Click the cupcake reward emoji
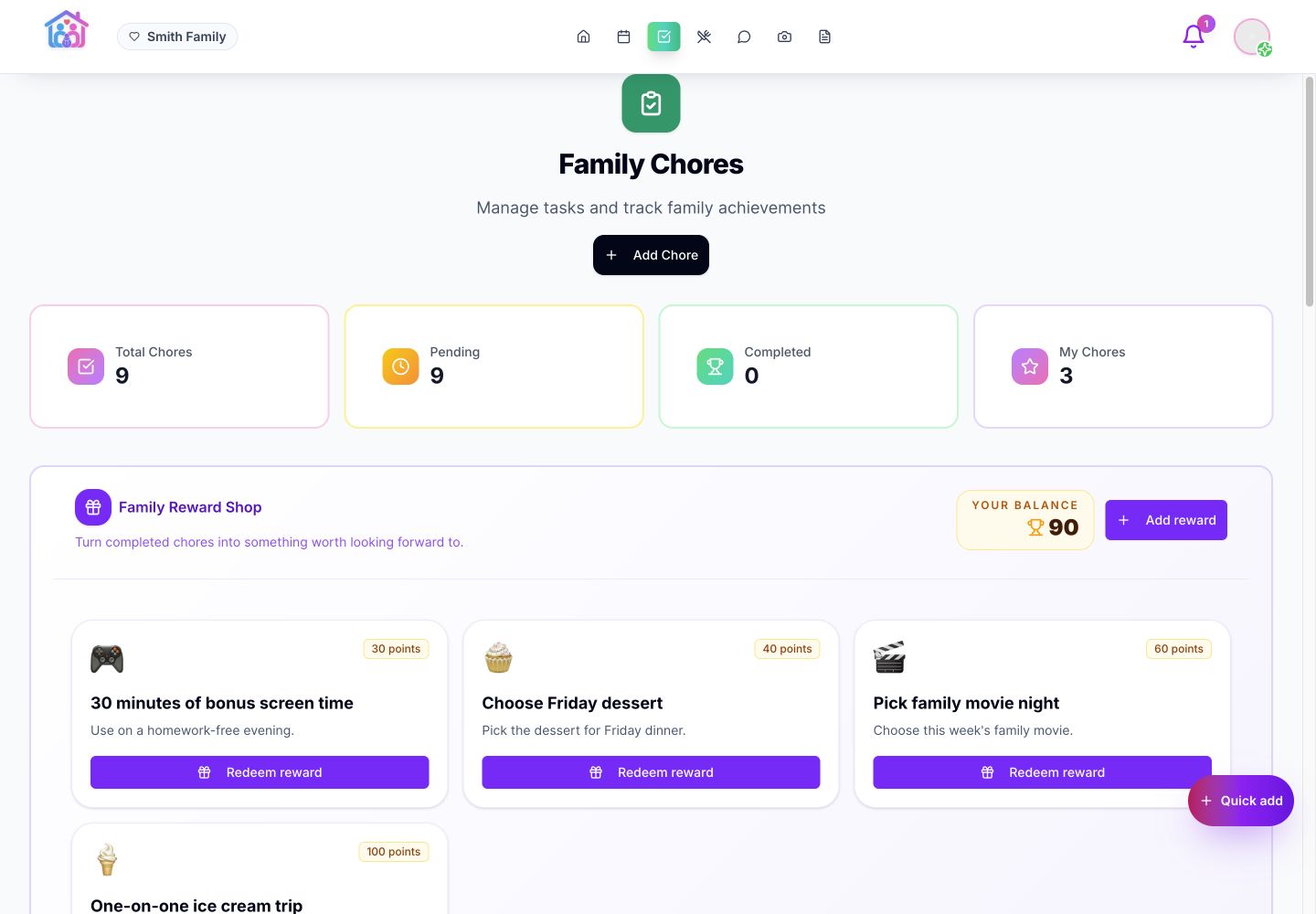The image size is (1316, 914). [498, 658]
